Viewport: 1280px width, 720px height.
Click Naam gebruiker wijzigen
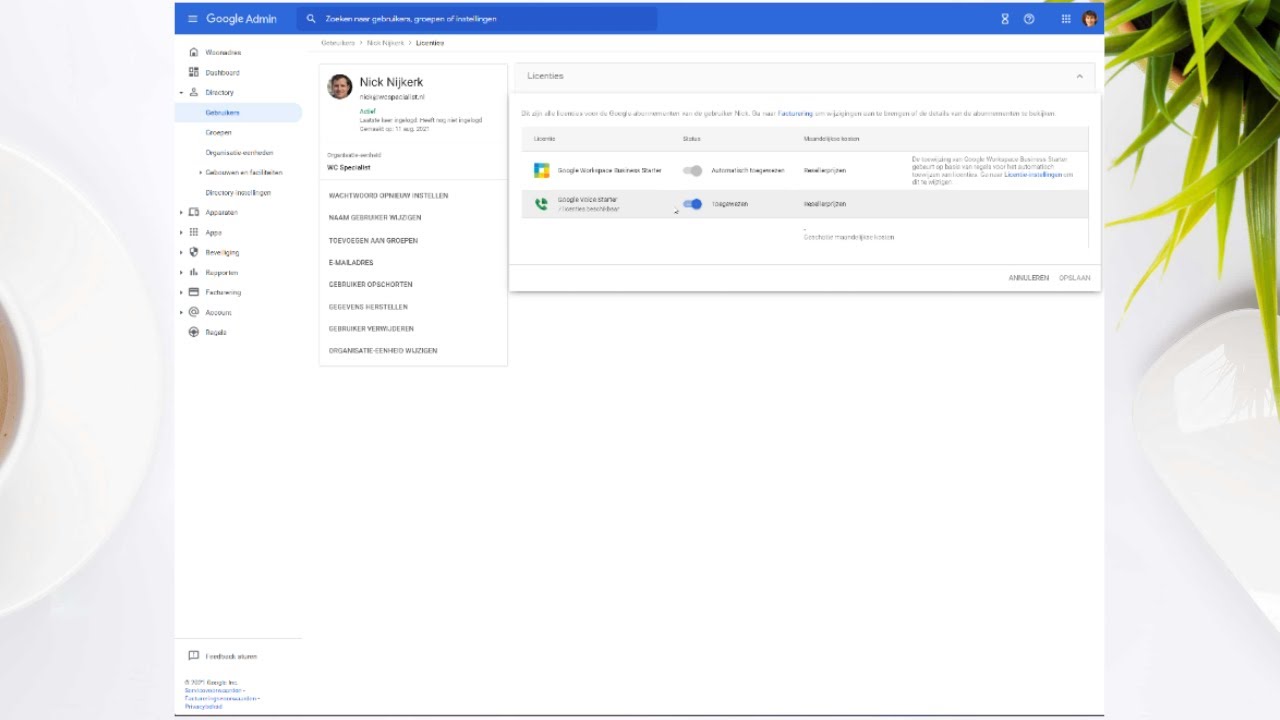pos(375,218)
